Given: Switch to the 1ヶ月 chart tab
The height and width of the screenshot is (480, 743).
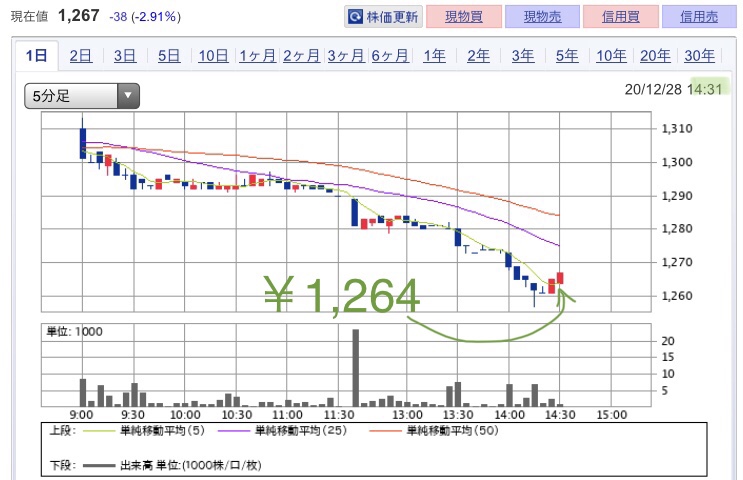Looking at the screenshot, I should tap(257, 56).
